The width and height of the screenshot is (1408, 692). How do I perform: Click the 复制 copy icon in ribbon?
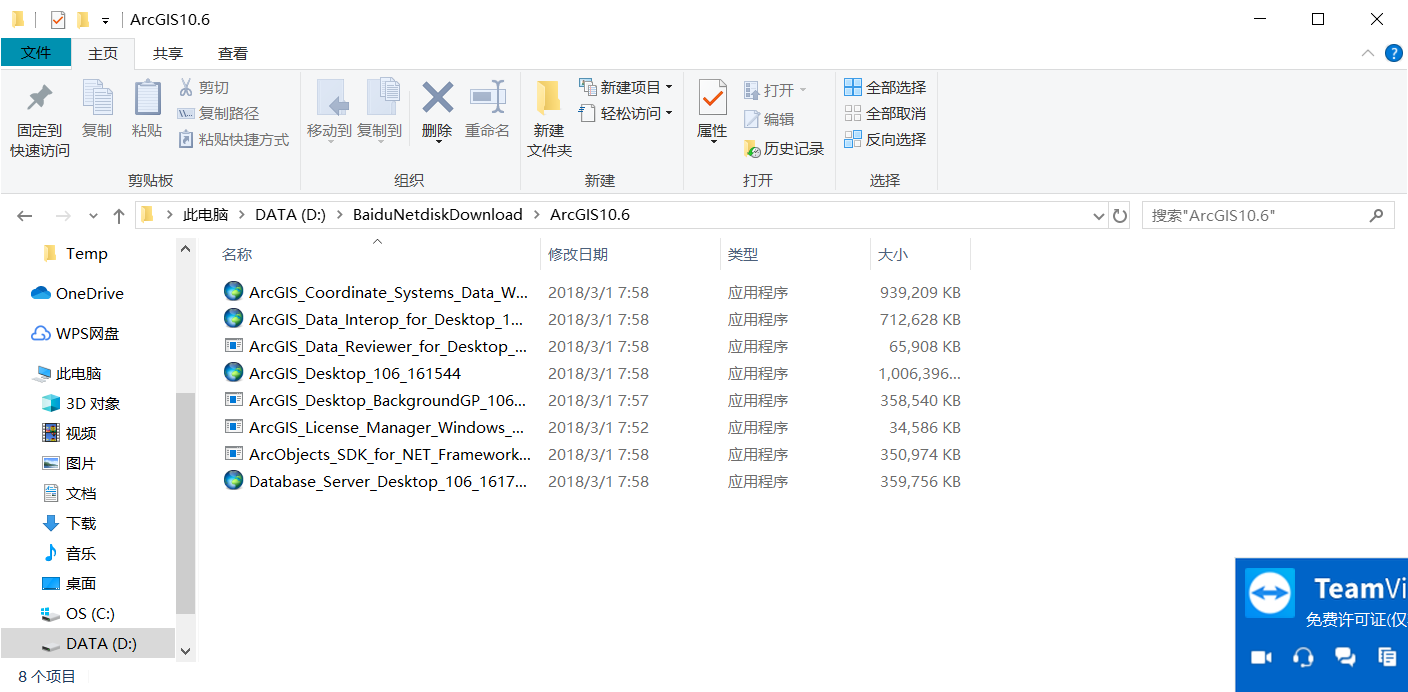[97, 98]
